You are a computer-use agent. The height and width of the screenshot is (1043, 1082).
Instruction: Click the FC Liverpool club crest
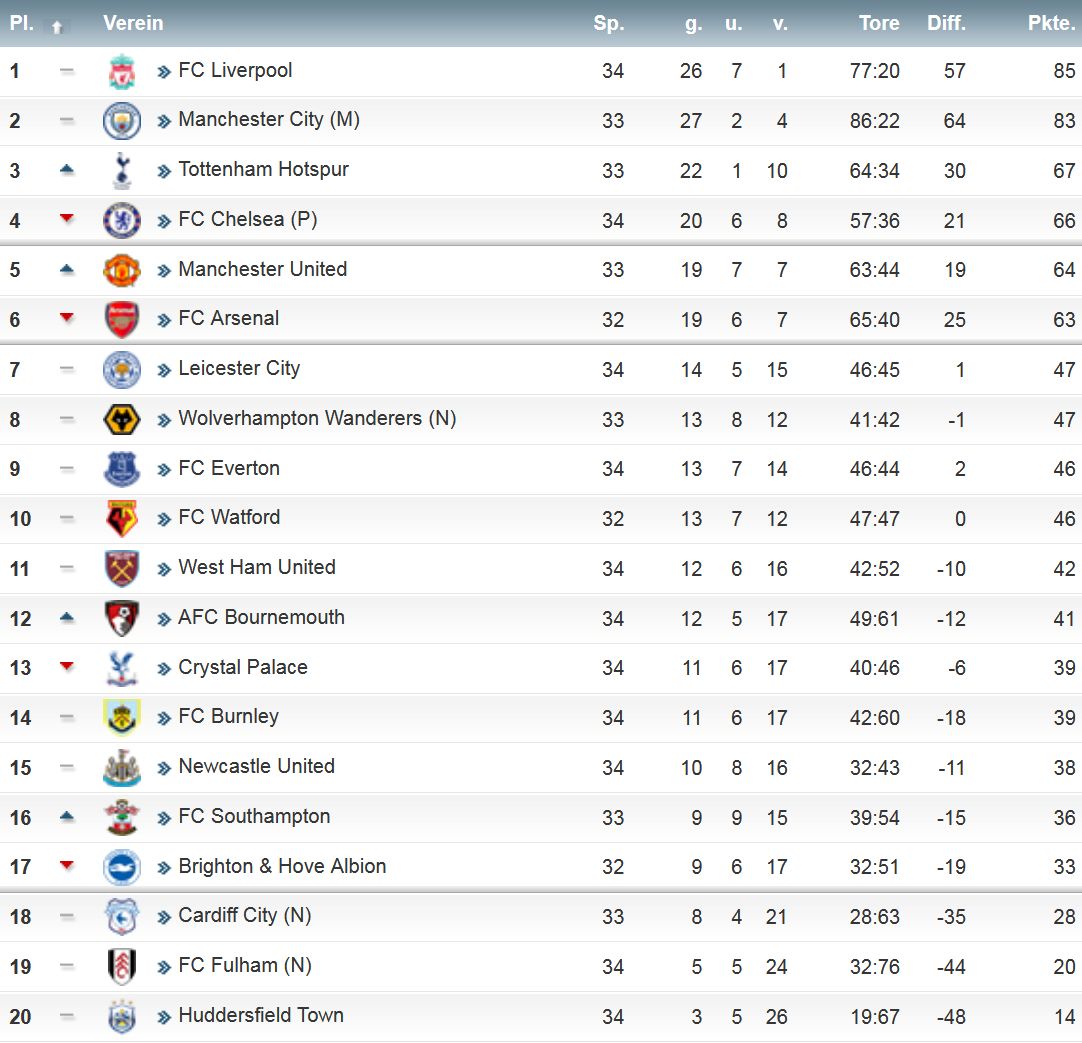pos(122,71)
